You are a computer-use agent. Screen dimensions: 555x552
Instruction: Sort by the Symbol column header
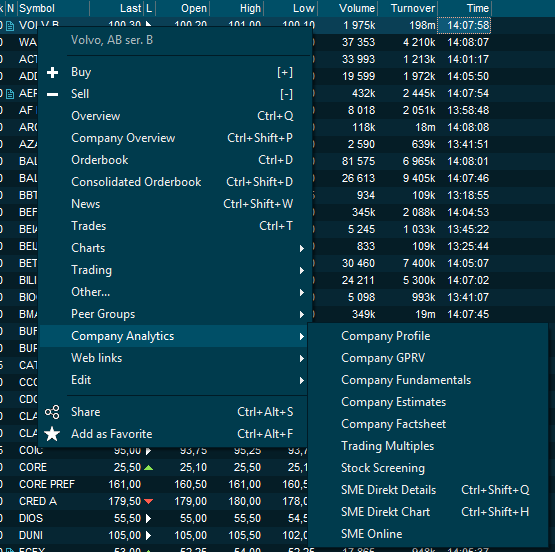pos(53,8)
